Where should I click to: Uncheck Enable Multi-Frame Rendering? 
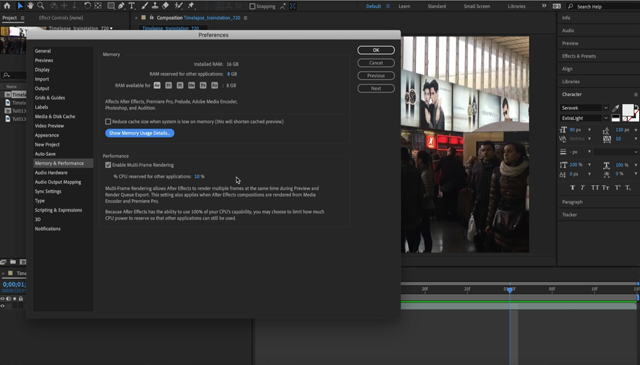[108, 165]
